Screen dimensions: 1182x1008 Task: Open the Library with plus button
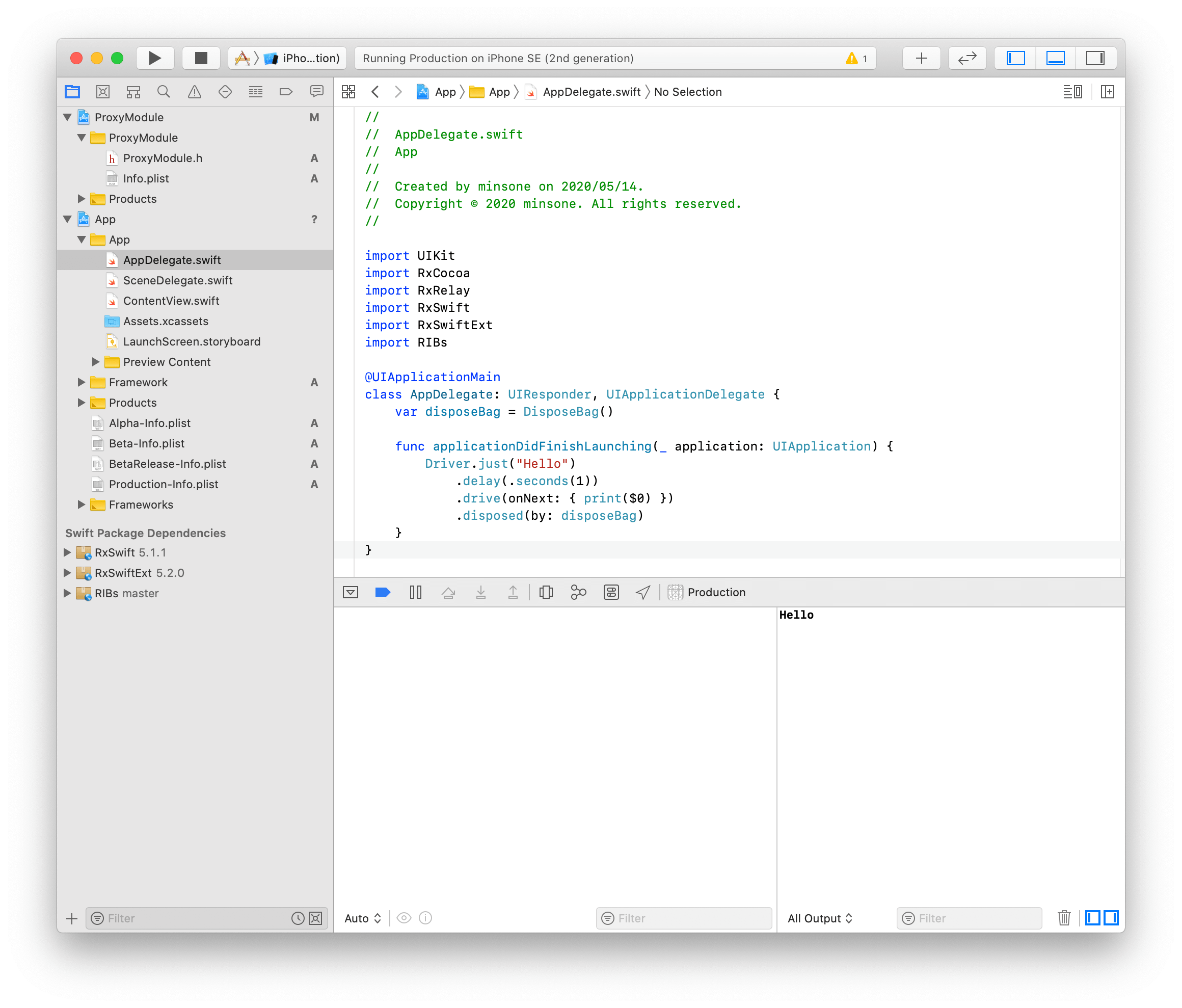921,58
